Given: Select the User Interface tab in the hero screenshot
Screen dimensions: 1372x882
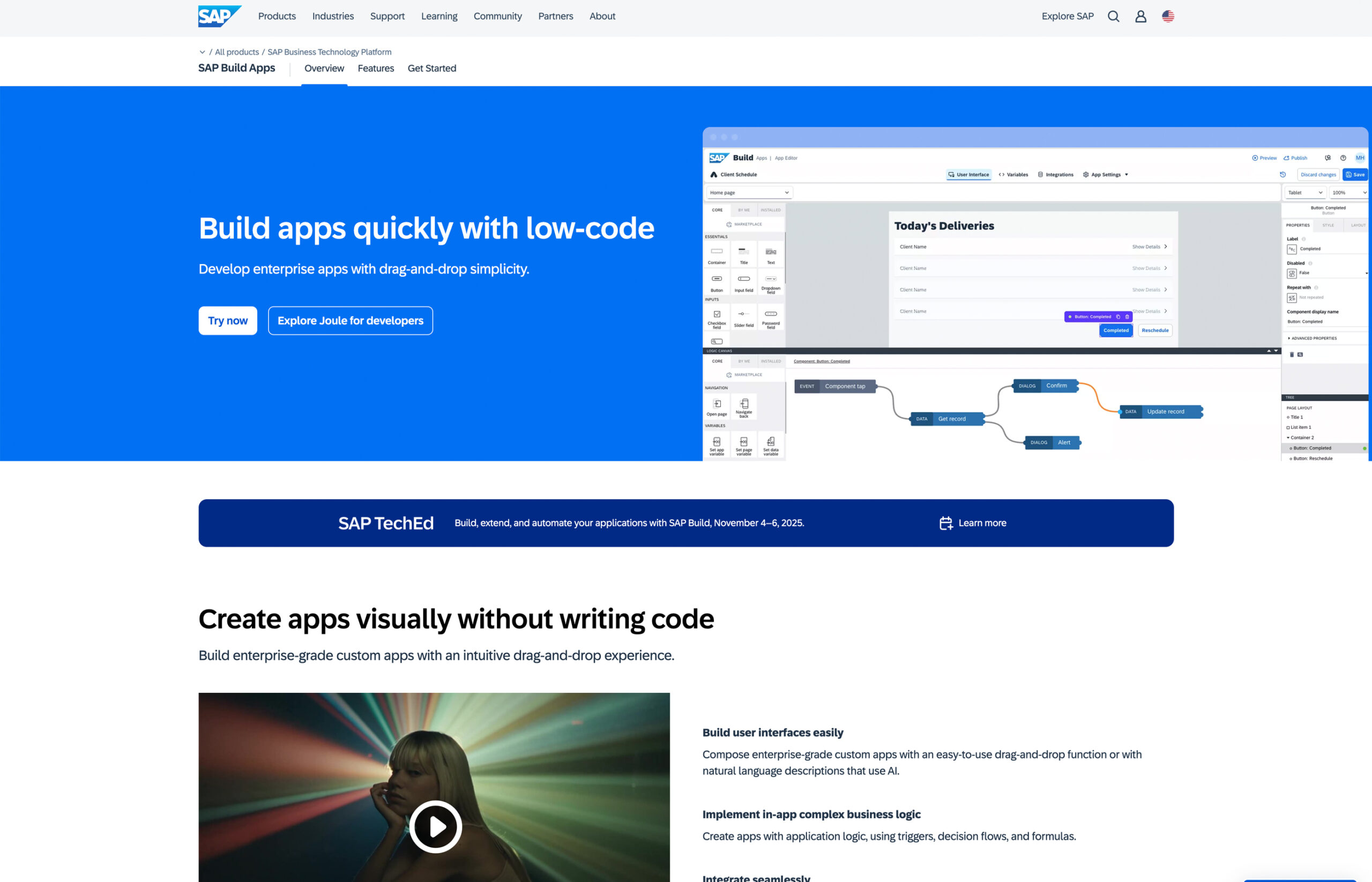Looking at the screenshot, I should [x=968, y=175].
